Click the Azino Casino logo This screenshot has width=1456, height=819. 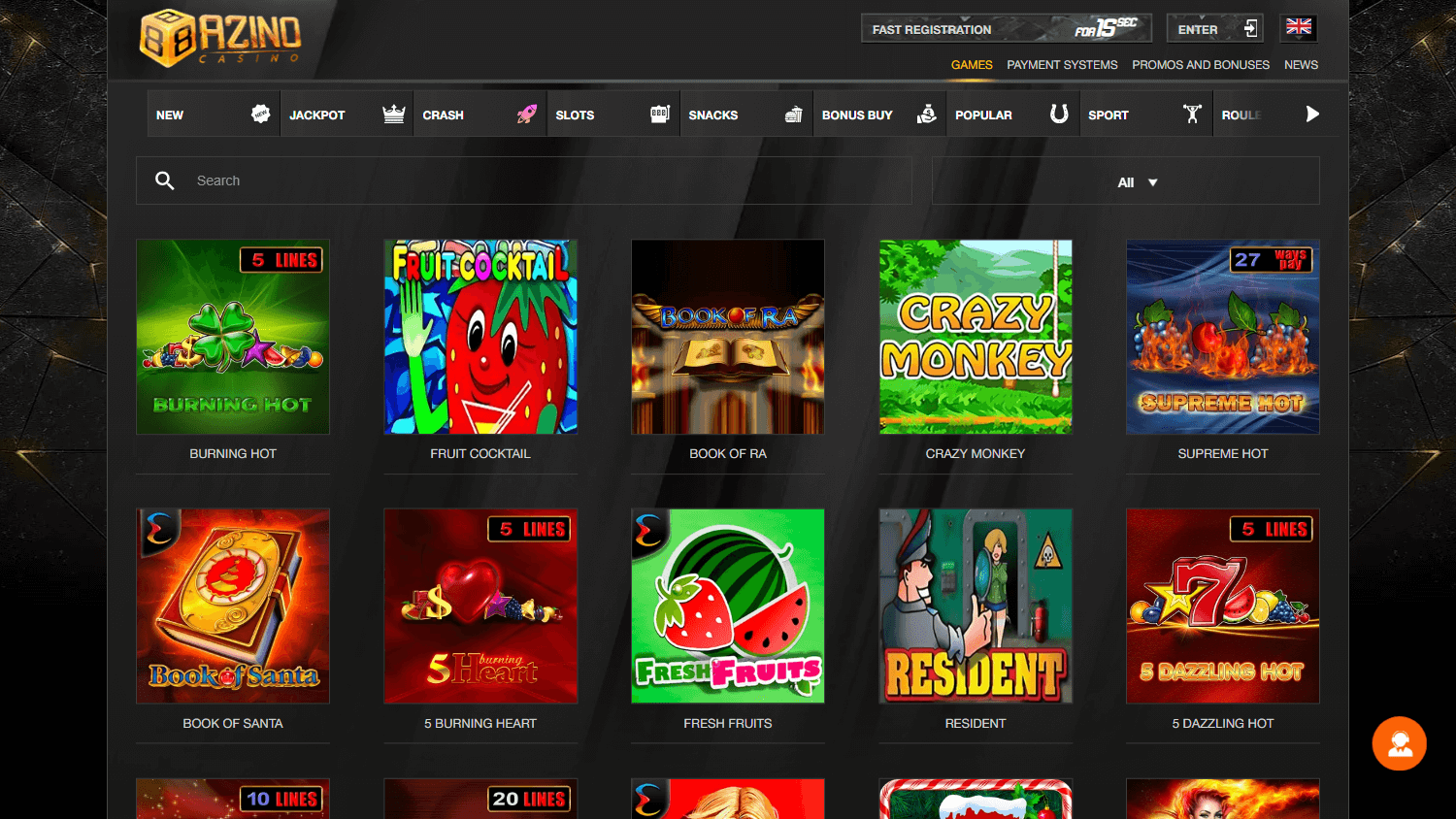click(220, 38)
